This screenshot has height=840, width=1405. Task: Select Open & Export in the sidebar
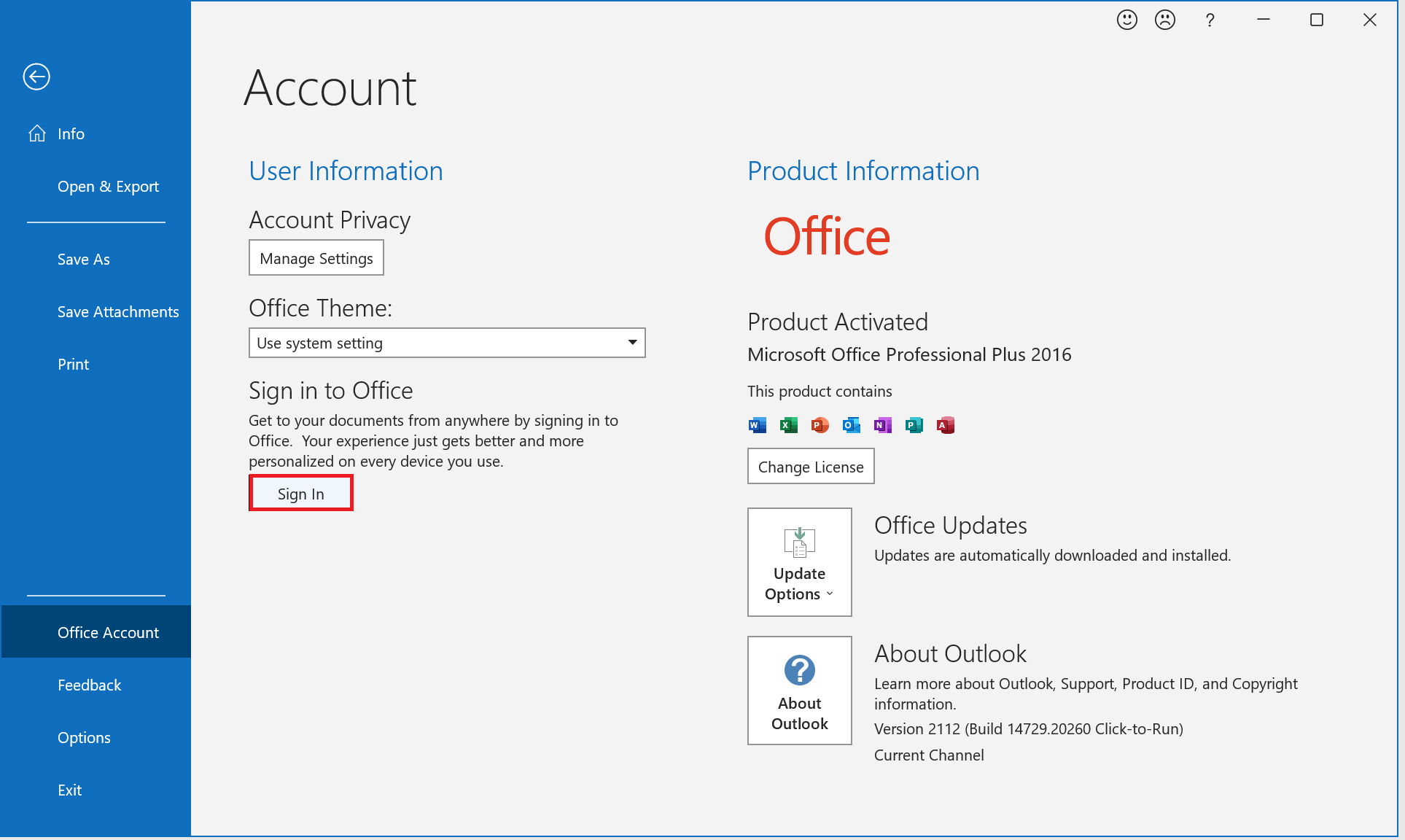pos(108,187)
